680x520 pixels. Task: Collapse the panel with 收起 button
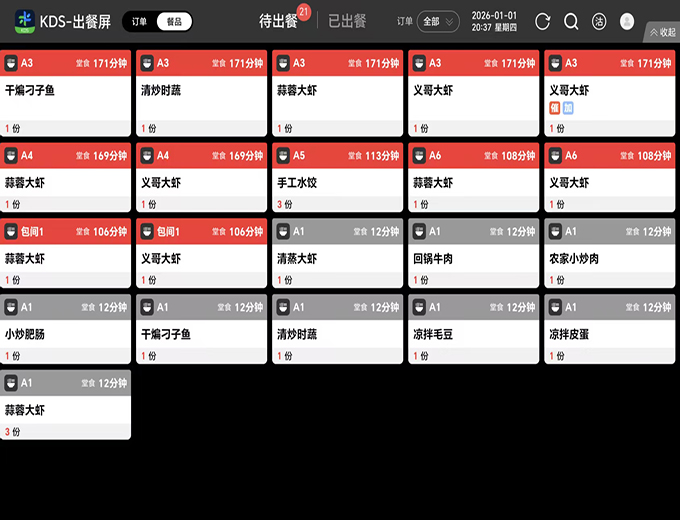(x=662, y=32)
